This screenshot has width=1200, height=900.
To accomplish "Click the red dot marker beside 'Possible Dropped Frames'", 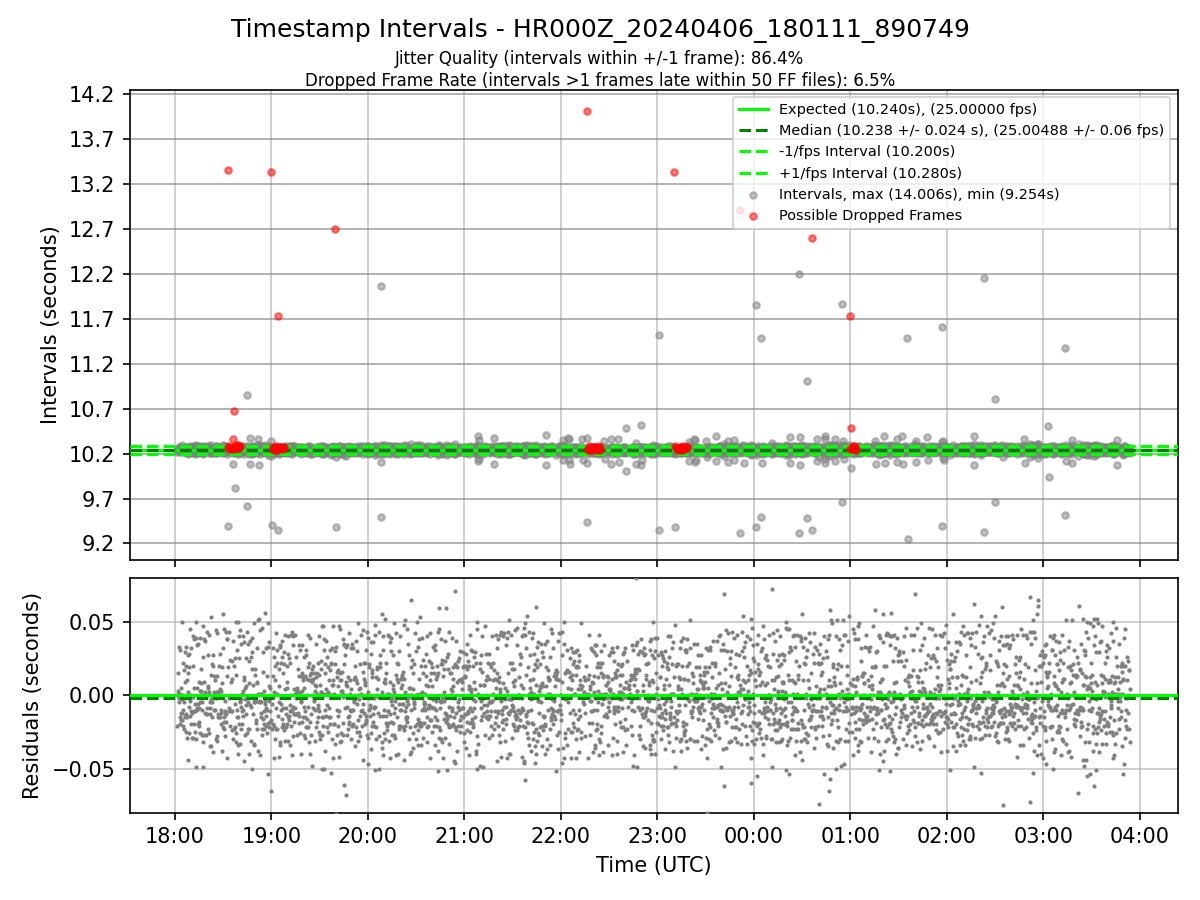I will (x=754, y=215).
